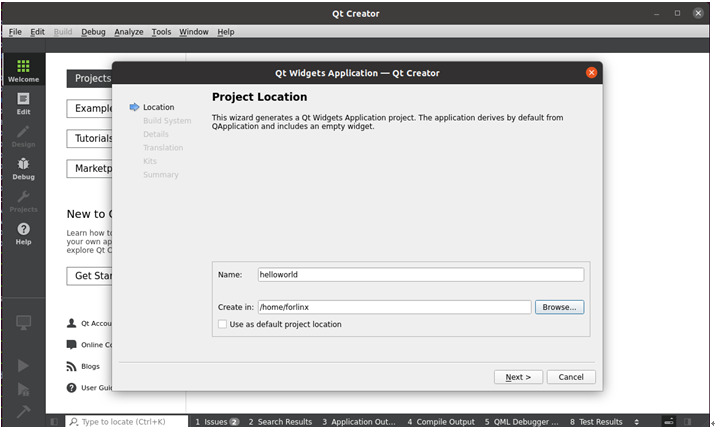The width and height of the screenshot is (715, 430).
Task: Expand the output panes selector arrows
Action: click(x=637, y=422)
